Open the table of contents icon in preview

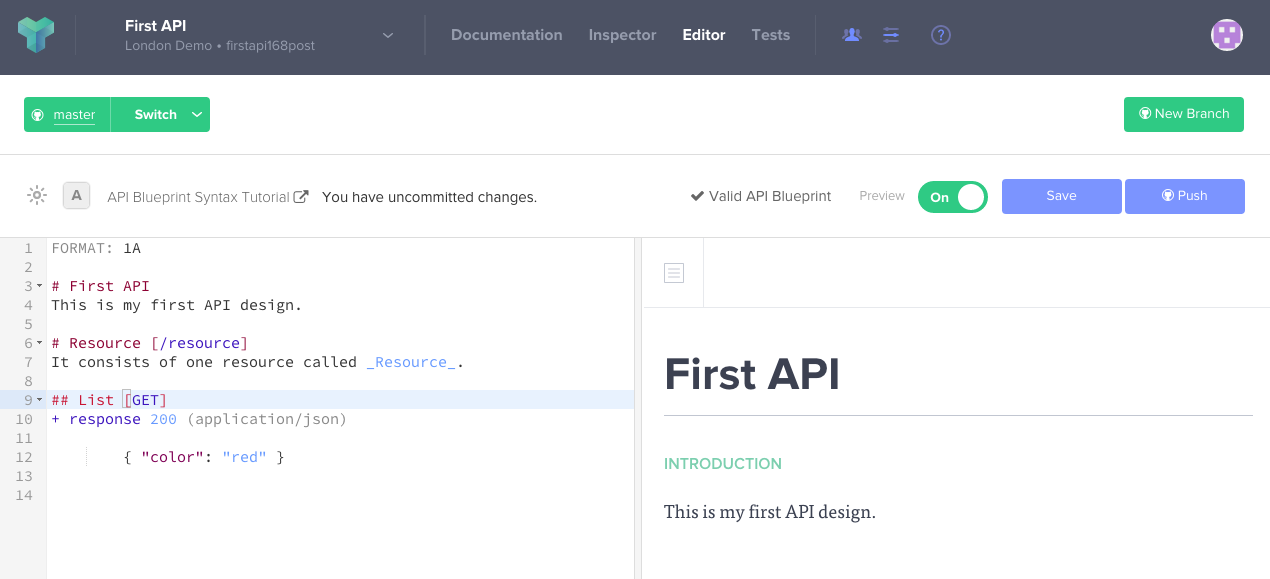point(674,273)
